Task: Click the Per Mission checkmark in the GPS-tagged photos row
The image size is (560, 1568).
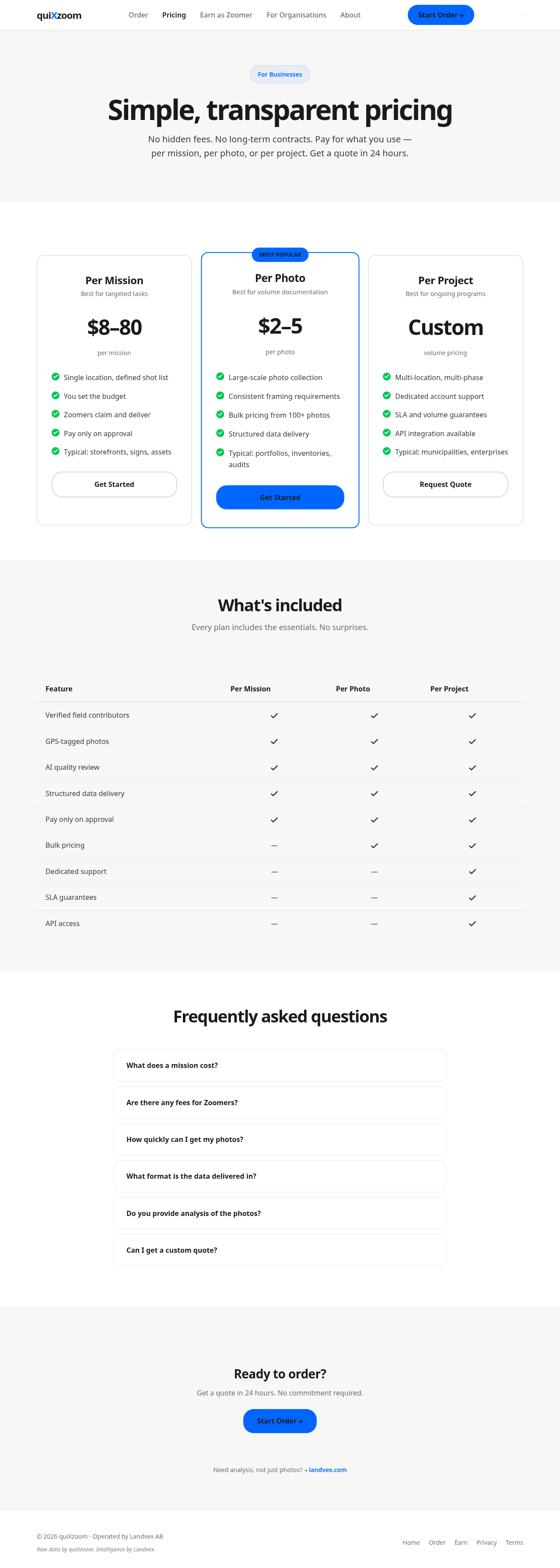Action: [274, 741]
